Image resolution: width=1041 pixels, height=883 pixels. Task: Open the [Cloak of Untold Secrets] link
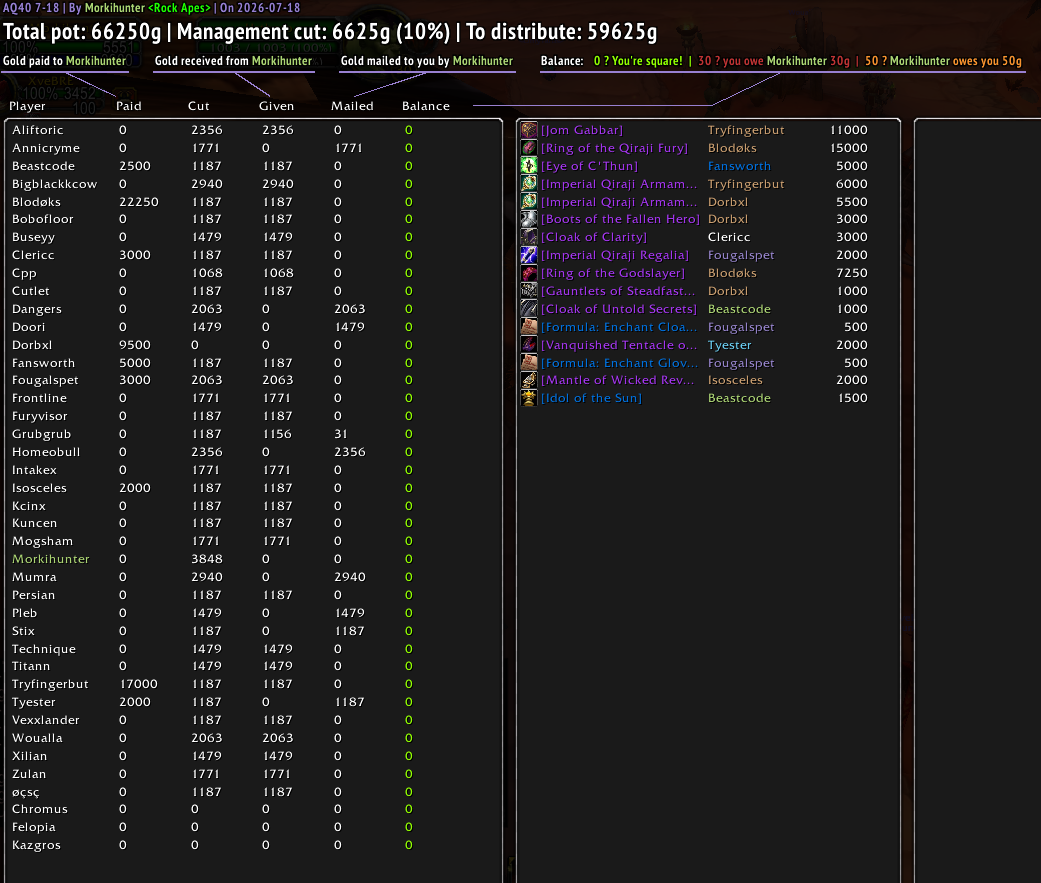[619, 309]
